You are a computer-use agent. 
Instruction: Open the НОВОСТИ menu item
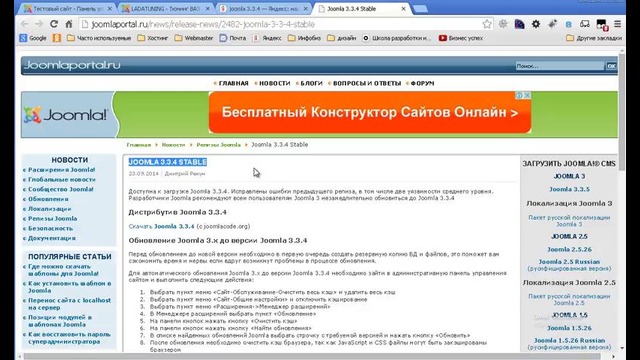tap(274, 83)
